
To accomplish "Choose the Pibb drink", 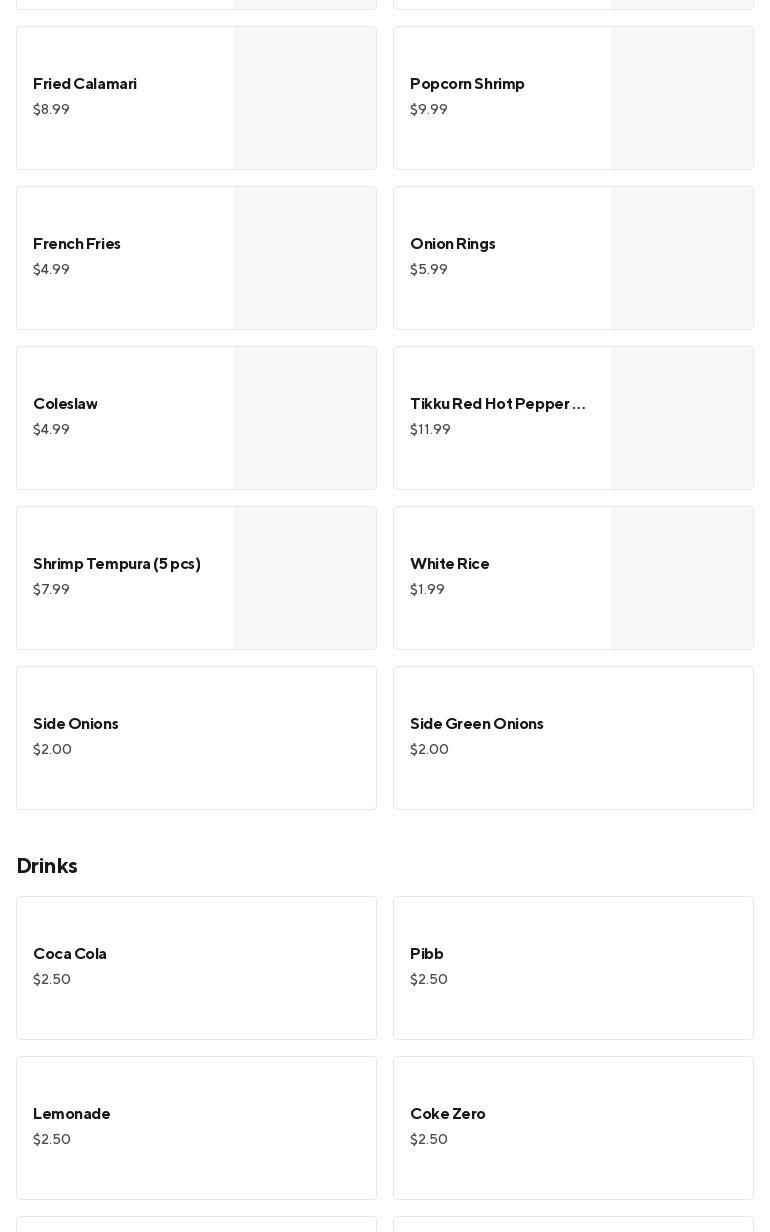I will 573,968.
